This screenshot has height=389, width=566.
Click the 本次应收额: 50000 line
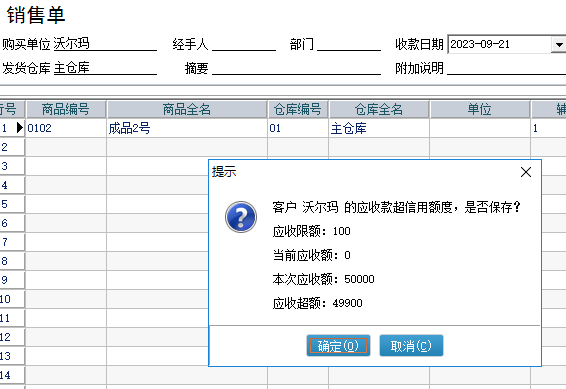(323, 279)
